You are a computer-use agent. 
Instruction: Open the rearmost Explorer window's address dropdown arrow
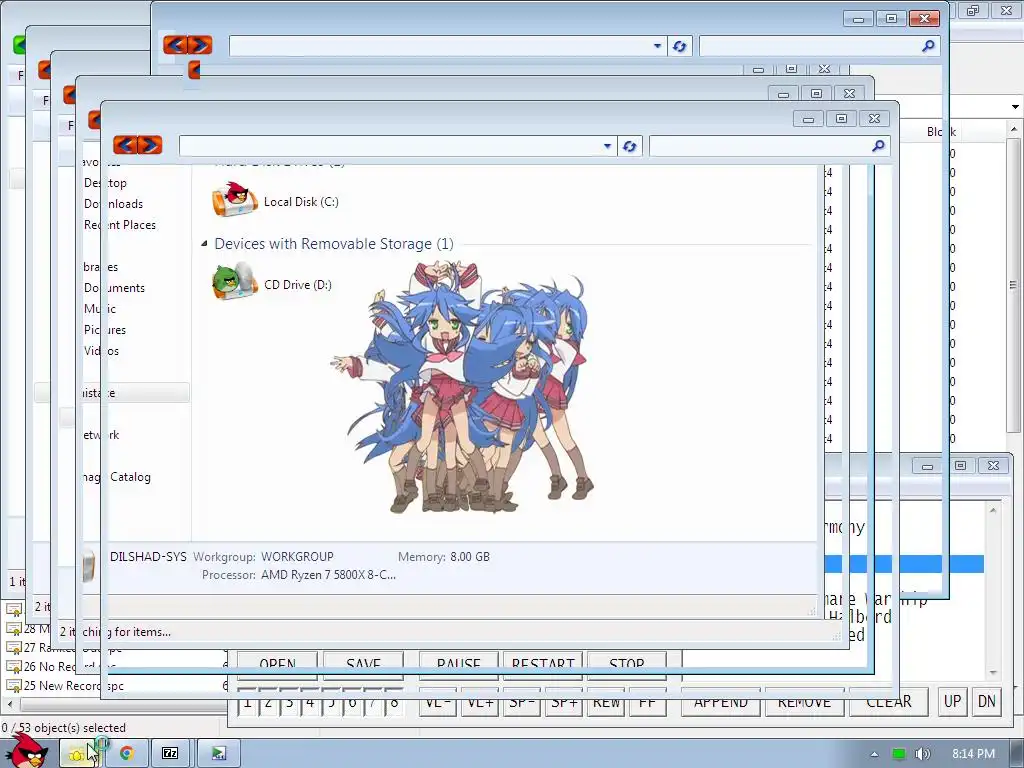click(x=658, y=46)
